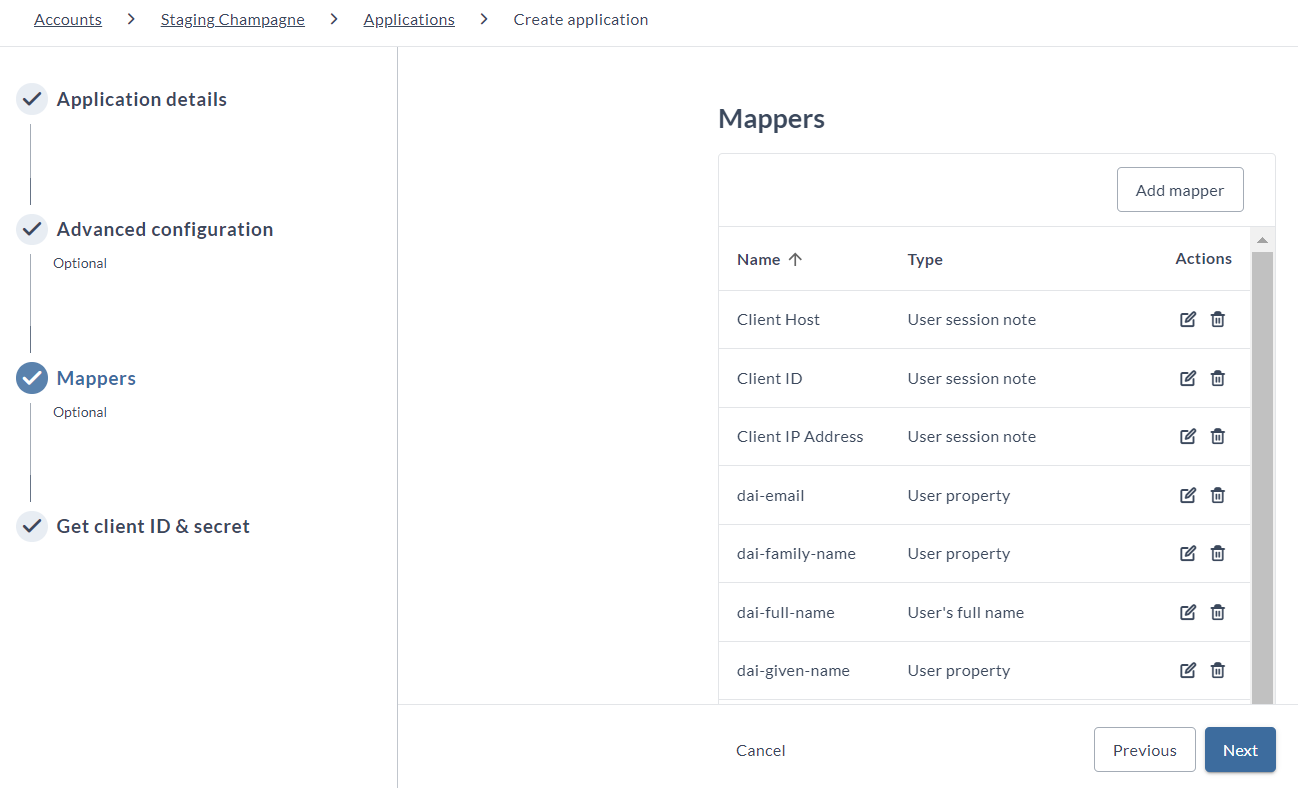
Task: Click the Create application breadcrumb text
Action: point(581,20)
